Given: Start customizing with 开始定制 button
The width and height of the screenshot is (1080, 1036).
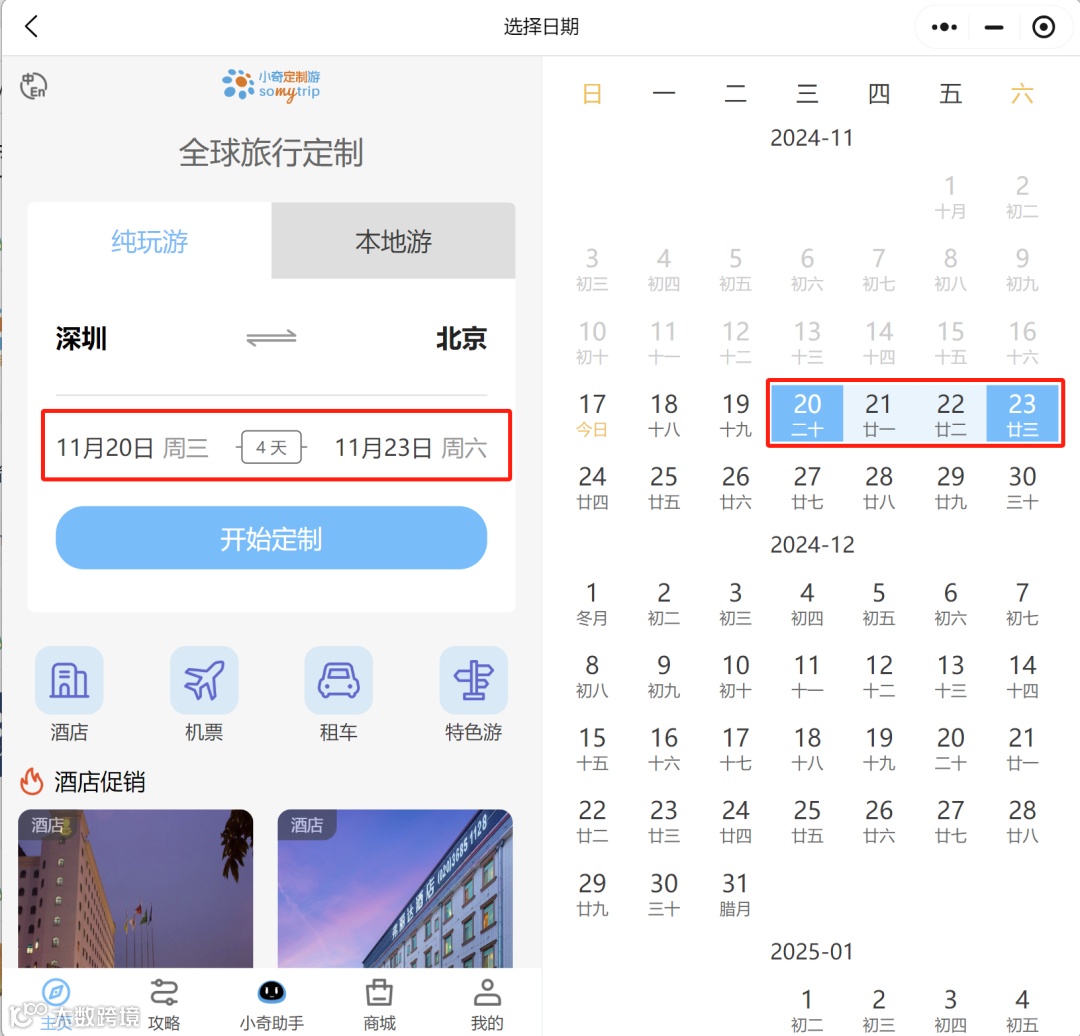Looking at the screenshot, I should [x=271, y=538].
